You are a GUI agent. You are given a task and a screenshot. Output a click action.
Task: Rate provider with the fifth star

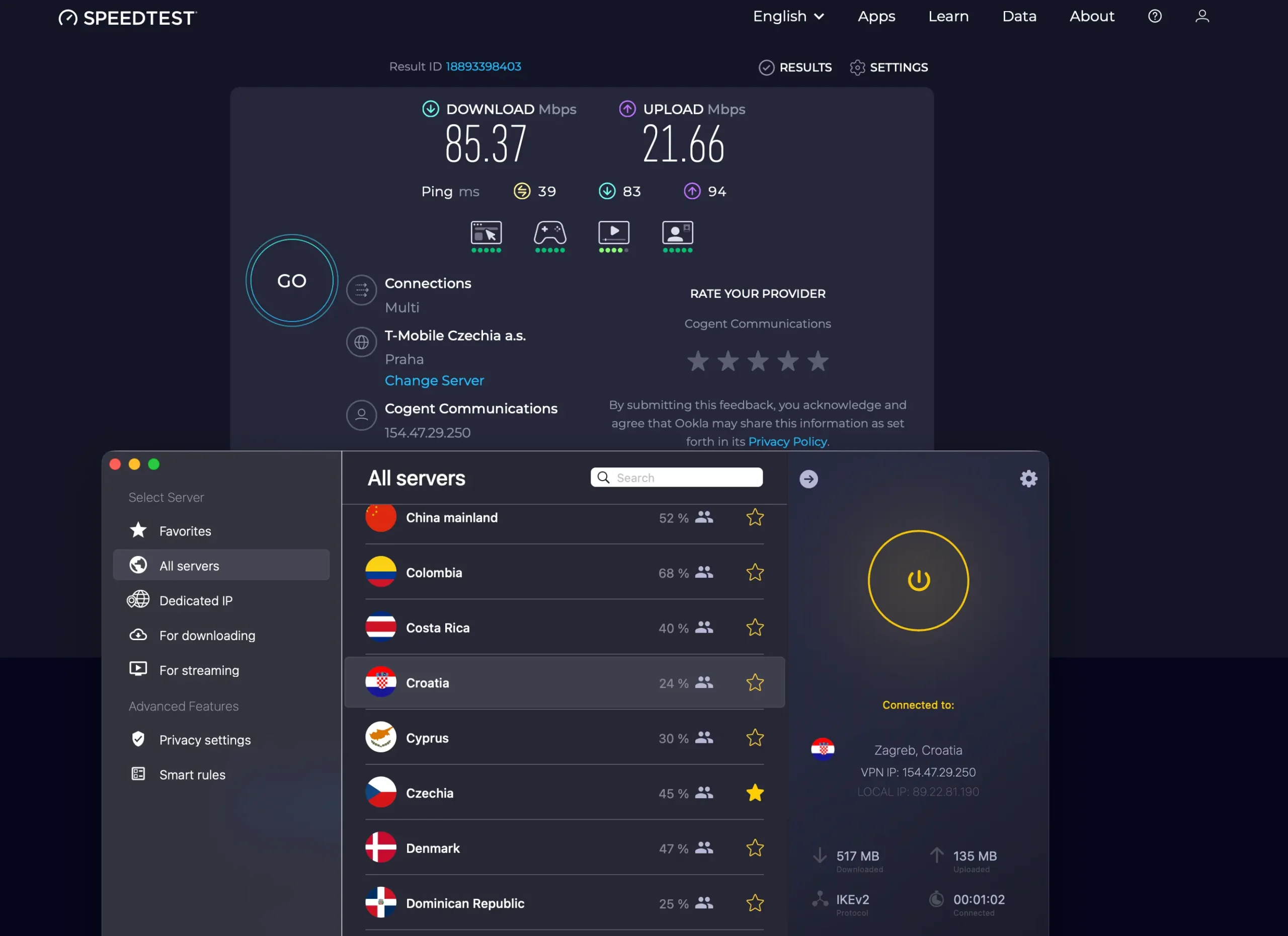point(817,361)
